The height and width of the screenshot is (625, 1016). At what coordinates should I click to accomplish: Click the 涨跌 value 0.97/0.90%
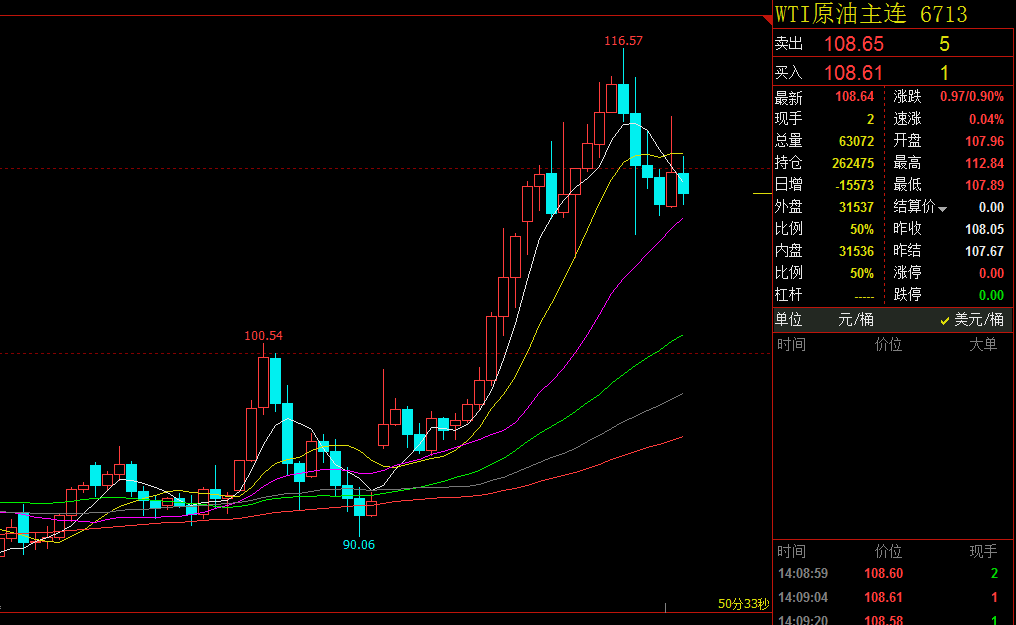[x=971, y=97]
